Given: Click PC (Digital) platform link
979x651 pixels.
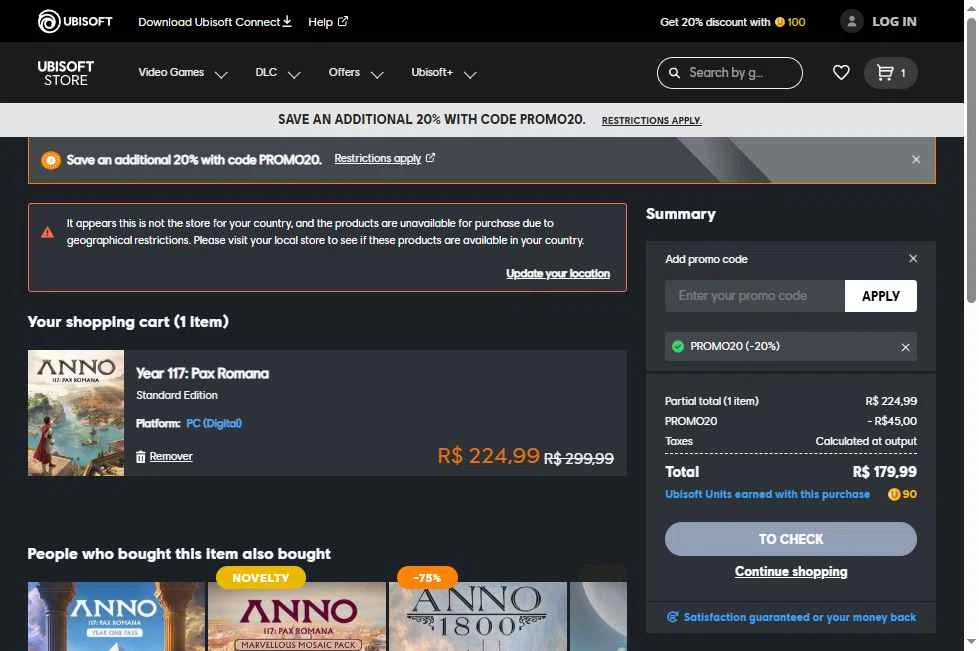Looking at the screenshot, I should pos(214,423).
